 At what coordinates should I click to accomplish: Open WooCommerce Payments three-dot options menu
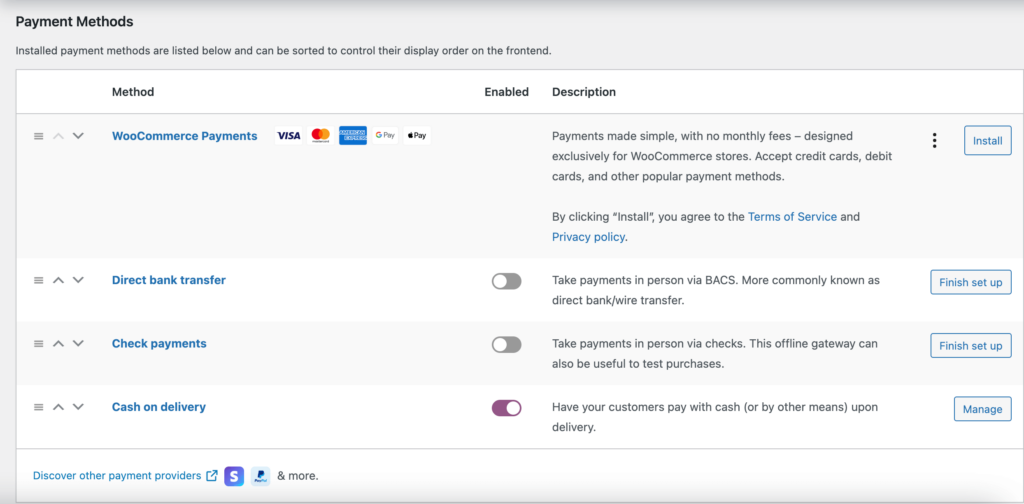point(934,141)
